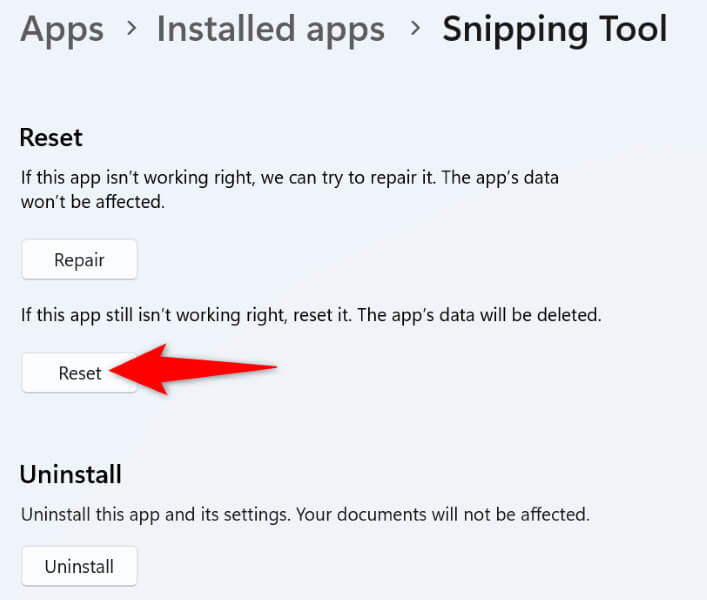Click the Repair button
The width and height of the screenshot is (707, 600).
point(79,260)
